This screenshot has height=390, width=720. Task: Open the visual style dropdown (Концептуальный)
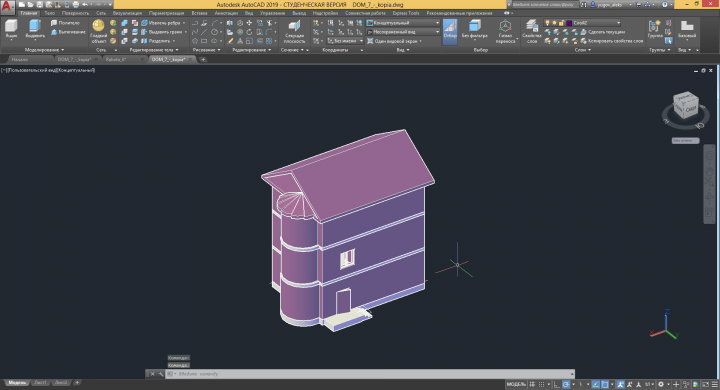(x=403, y=23)
